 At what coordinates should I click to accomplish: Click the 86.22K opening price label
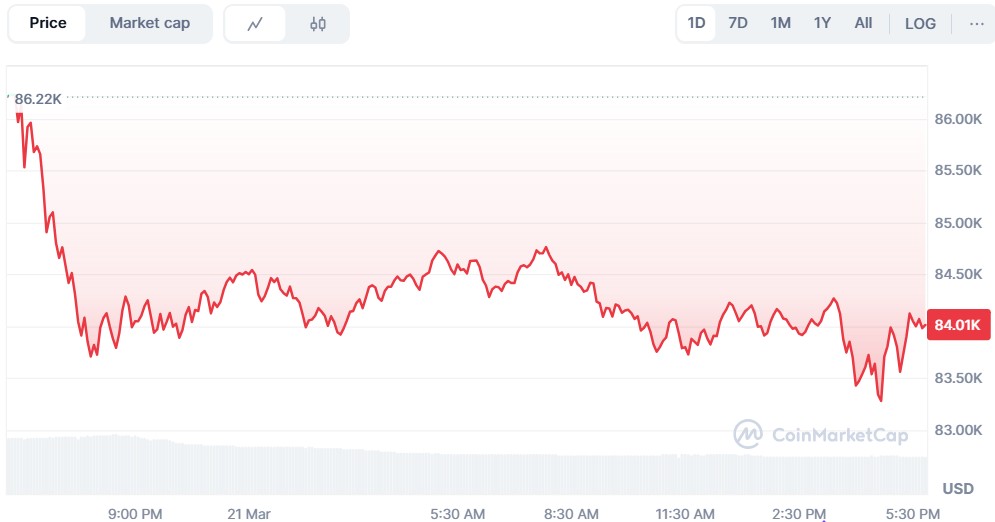coord(38,98)
